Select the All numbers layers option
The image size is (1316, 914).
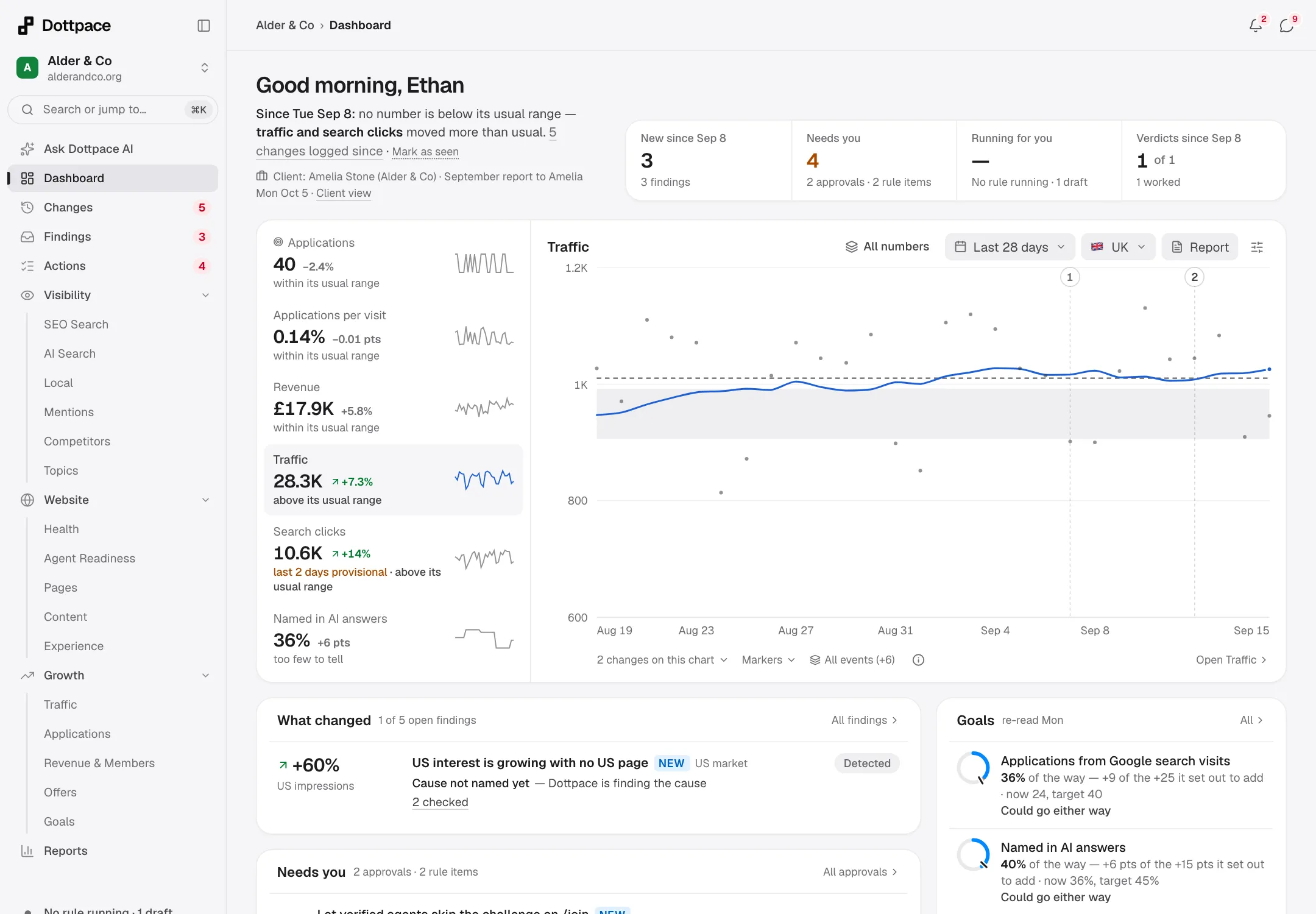point(886,247)
